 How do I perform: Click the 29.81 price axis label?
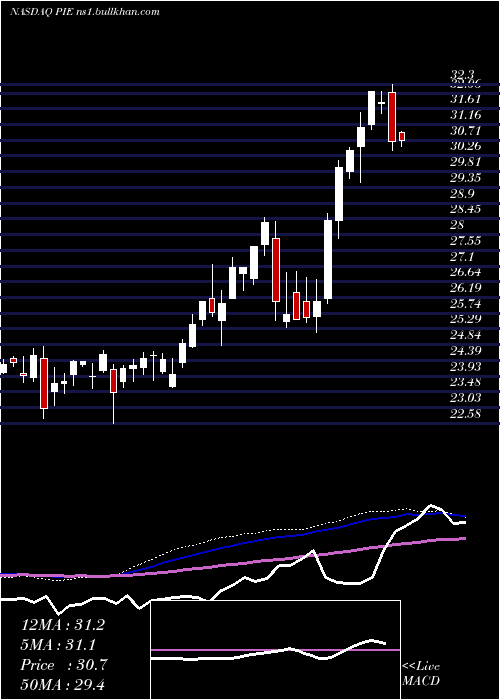465,162
